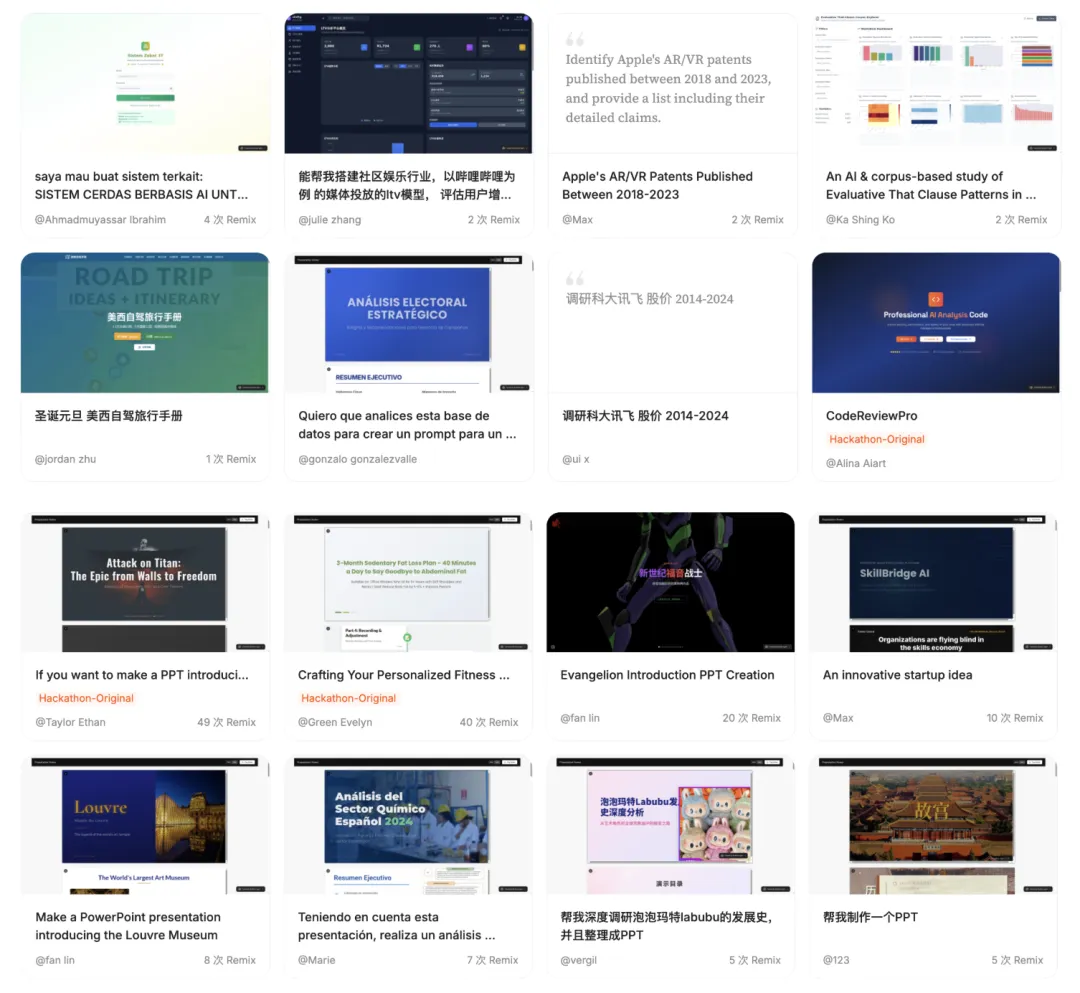Open the Road Trip 美西自驾手册 thumbnail
The height and width of the screenshot is (993, 1080).
coord(145,322)
